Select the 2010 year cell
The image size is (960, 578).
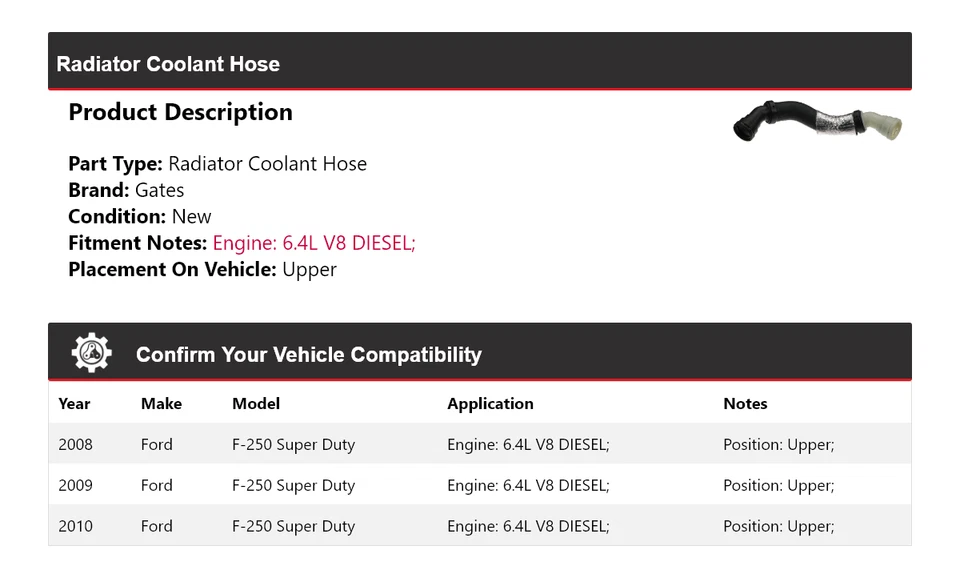point(75,526)
